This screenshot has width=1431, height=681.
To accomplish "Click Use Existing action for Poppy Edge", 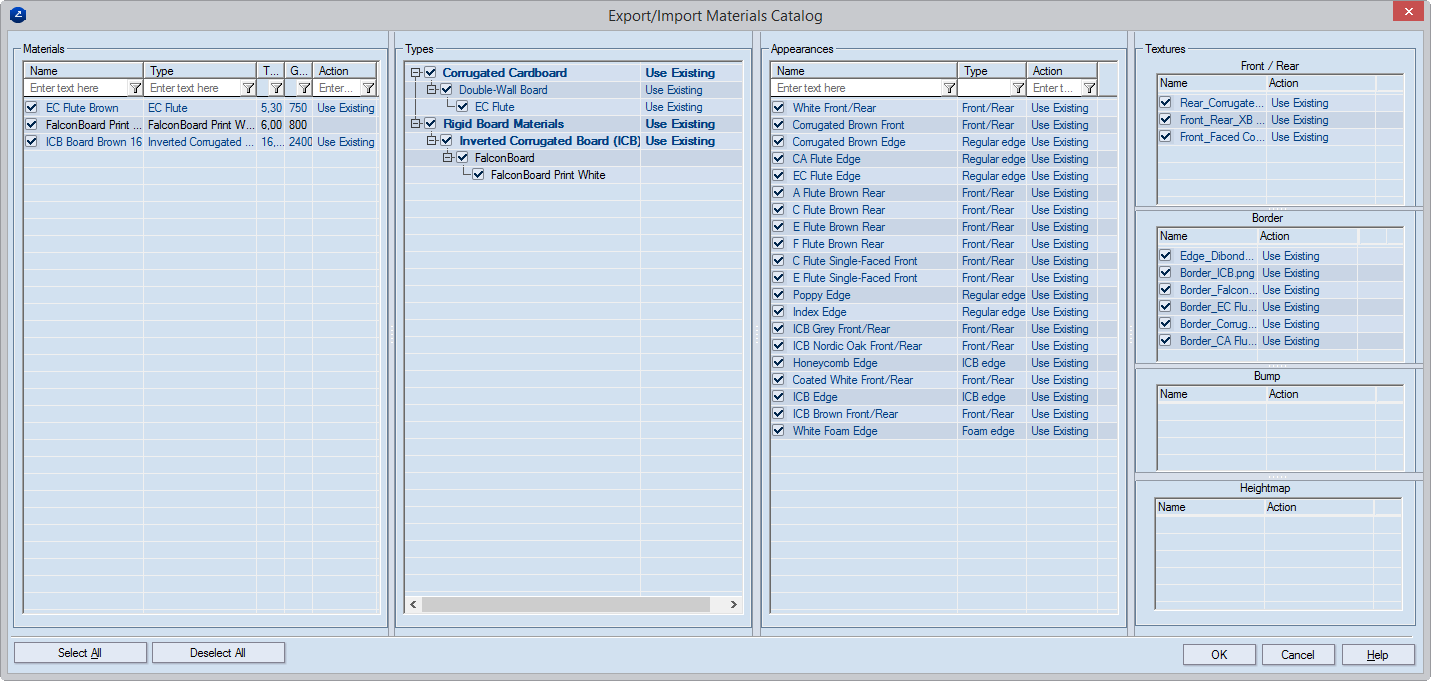I will point(1060,295).
